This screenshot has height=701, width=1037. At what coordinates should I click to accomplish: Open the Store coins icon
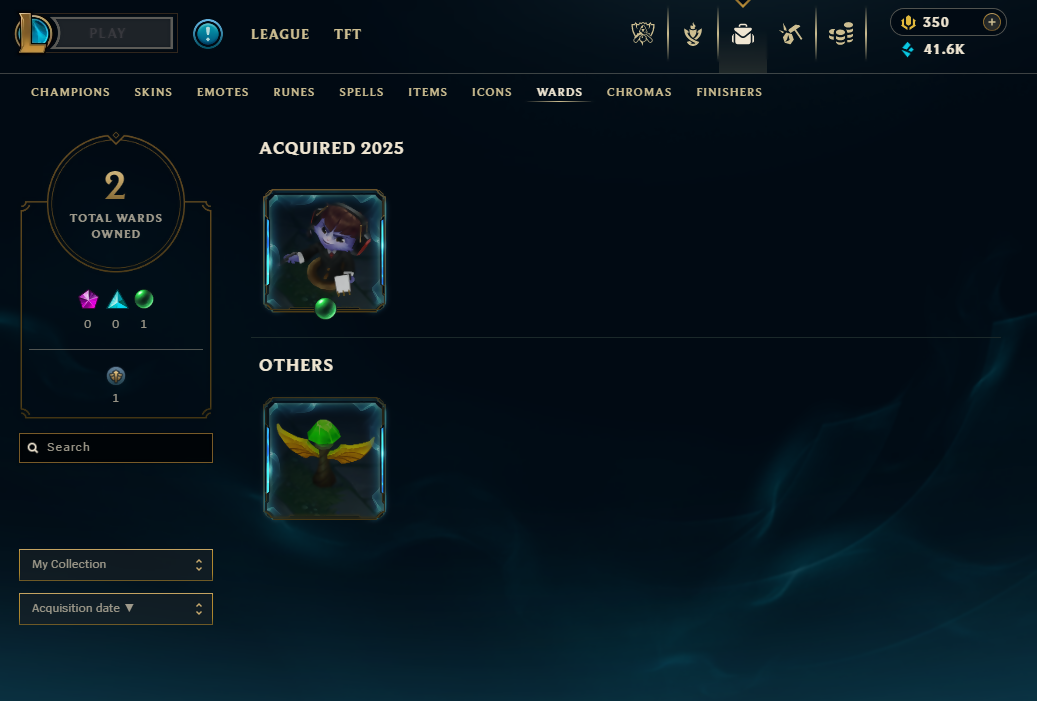tap(841, 34)
